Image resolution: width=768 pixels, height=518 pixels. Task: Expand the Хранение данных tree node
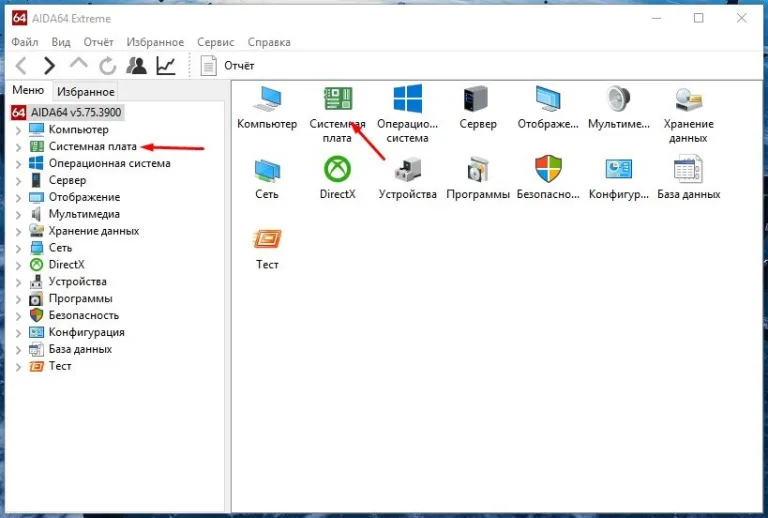coord(18,232)
